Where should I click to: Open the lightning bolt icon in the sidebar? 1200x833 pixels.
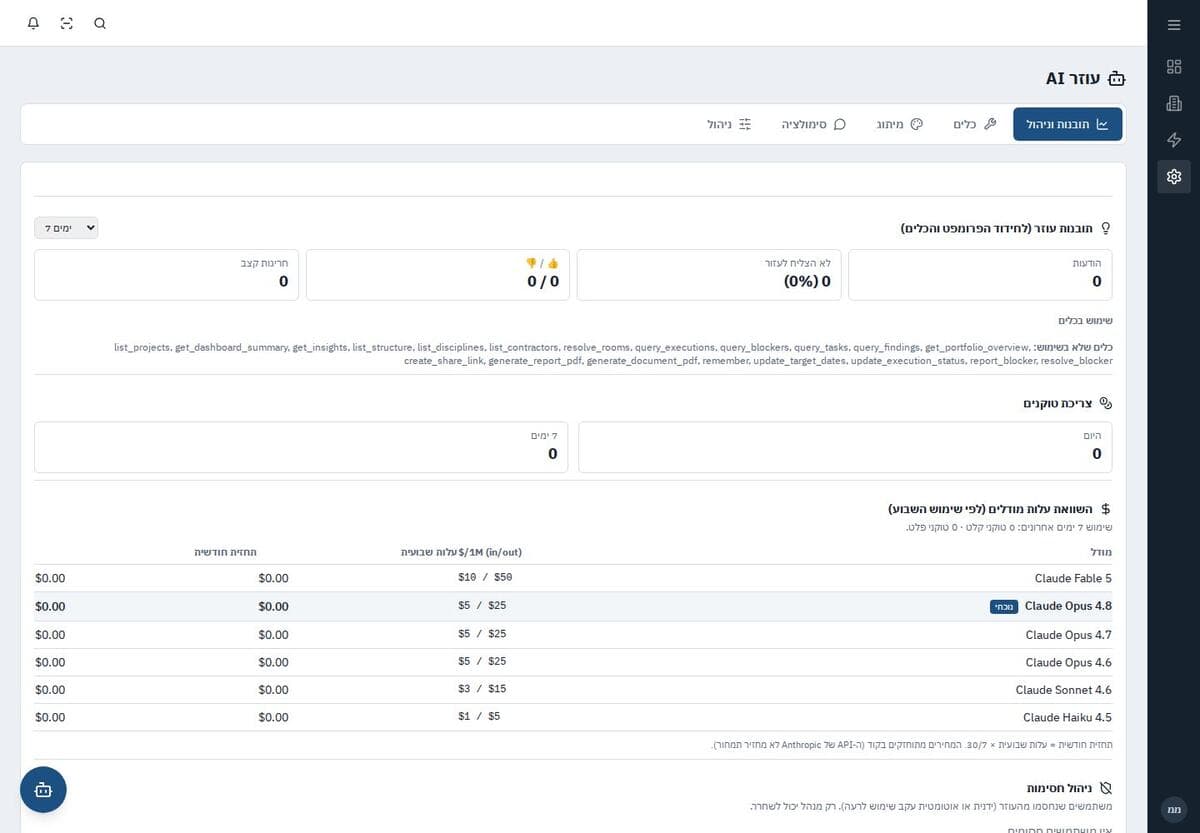pyautogui.click(x=1174, y=140)
